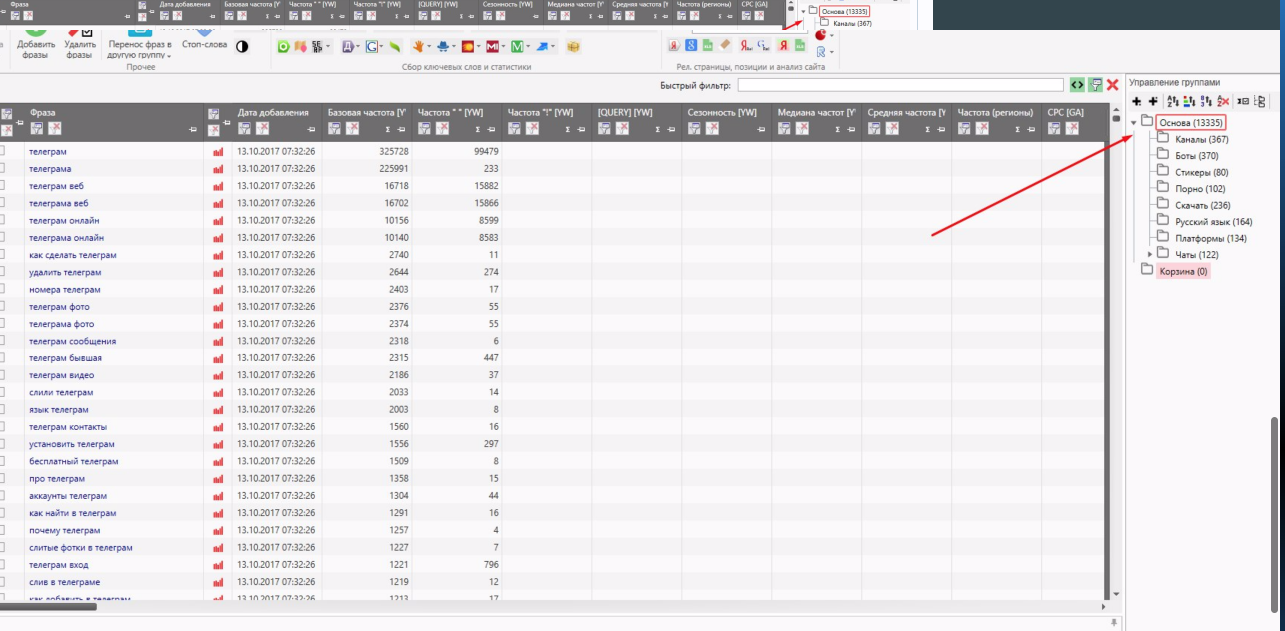
Task: Click the green code brackets filter icon
Action: 1077,85
